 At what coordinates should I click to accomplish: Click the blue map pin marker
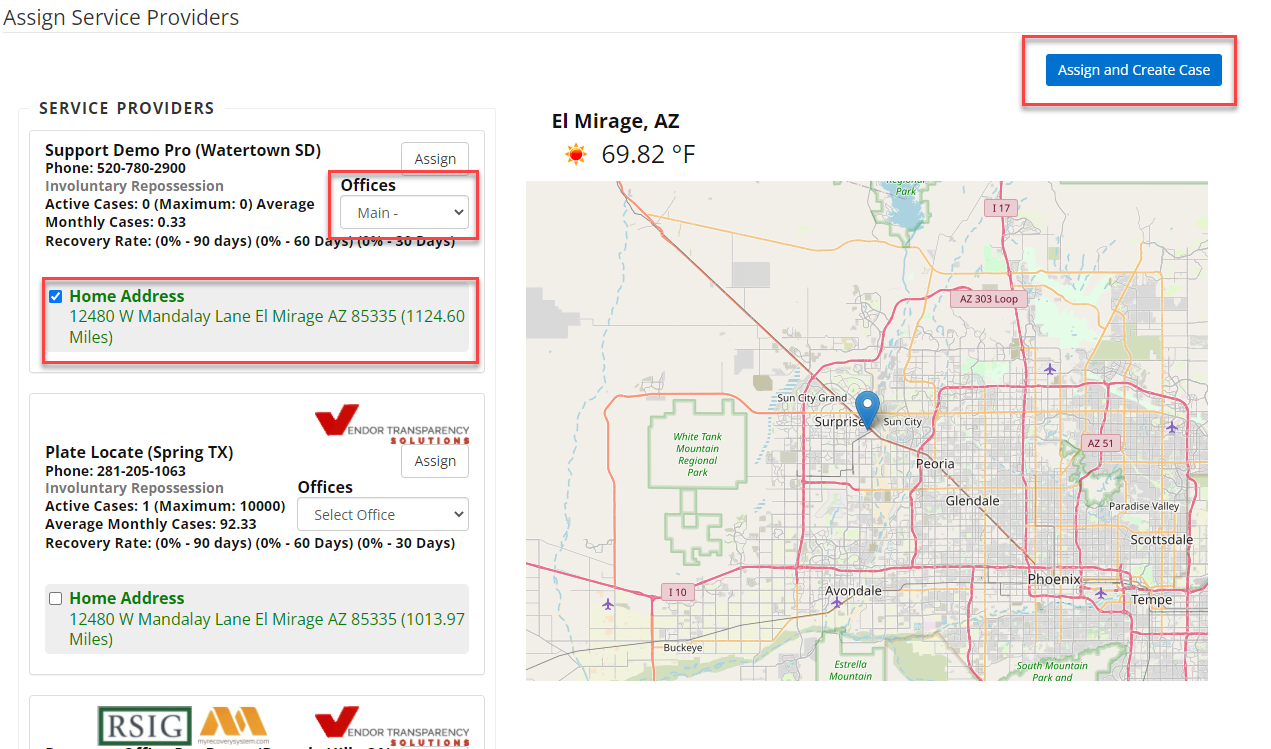[868, 410]
